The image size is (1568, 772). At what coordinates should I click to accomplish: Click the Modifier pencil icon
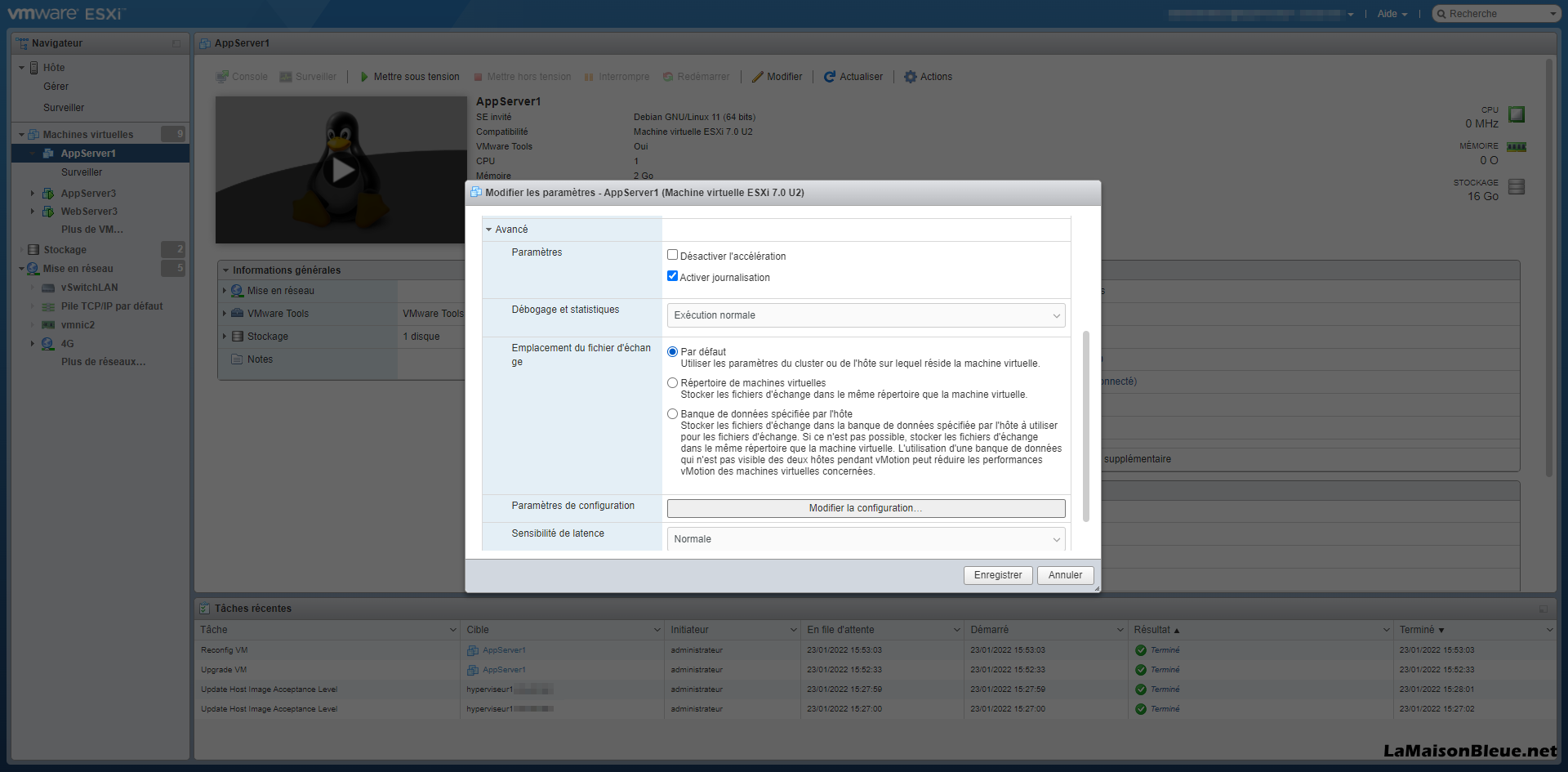coord(758,77)
